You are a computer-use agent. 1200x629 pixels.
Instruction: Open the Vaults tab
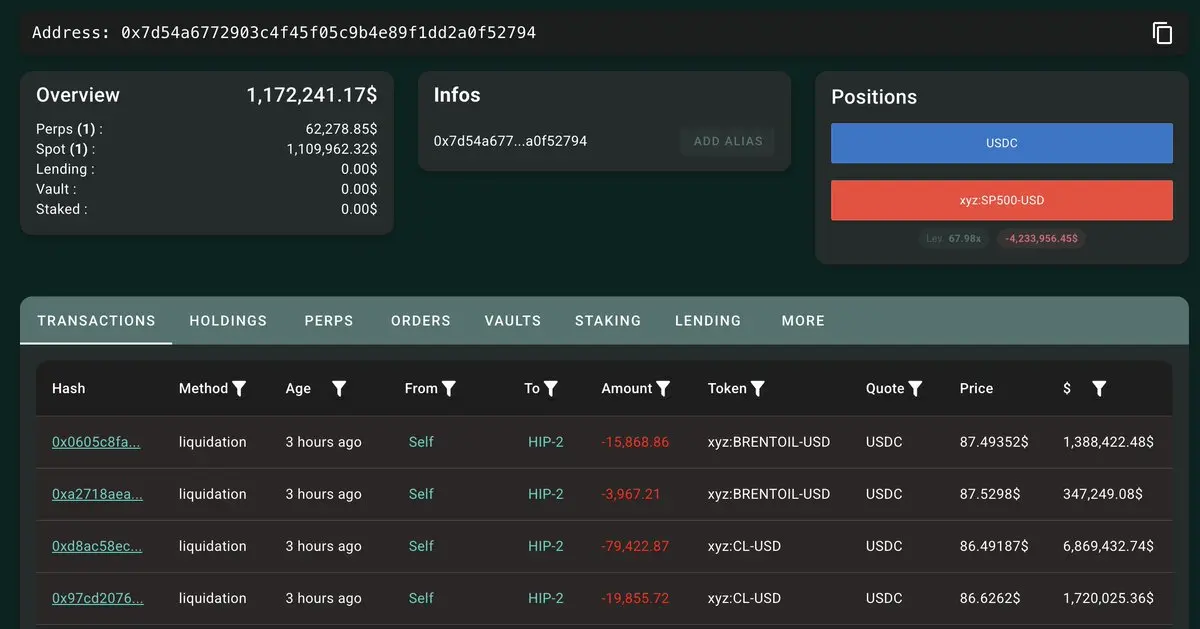[513, 321]
